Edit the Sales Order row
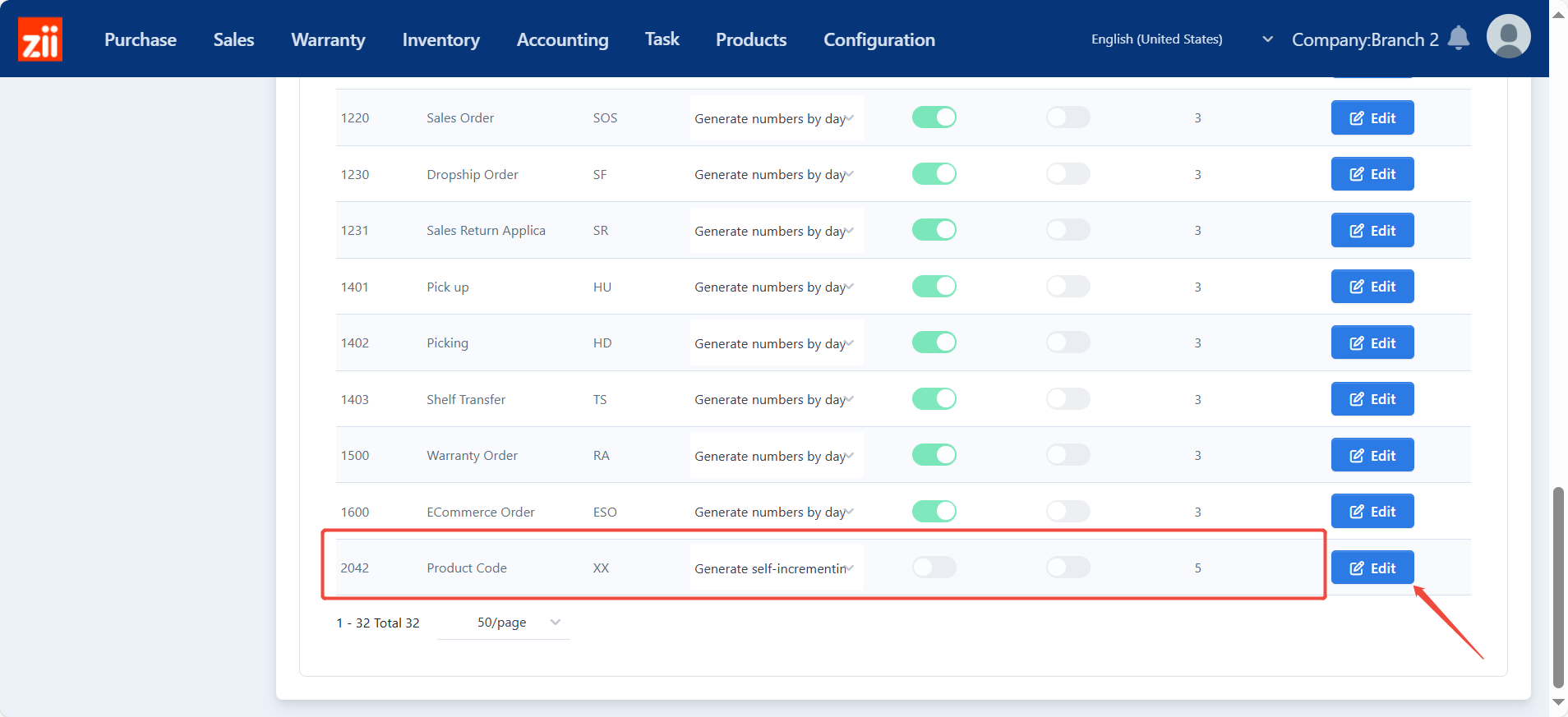The height and width of the screenshot is (717, 1568). [1372, 117]
